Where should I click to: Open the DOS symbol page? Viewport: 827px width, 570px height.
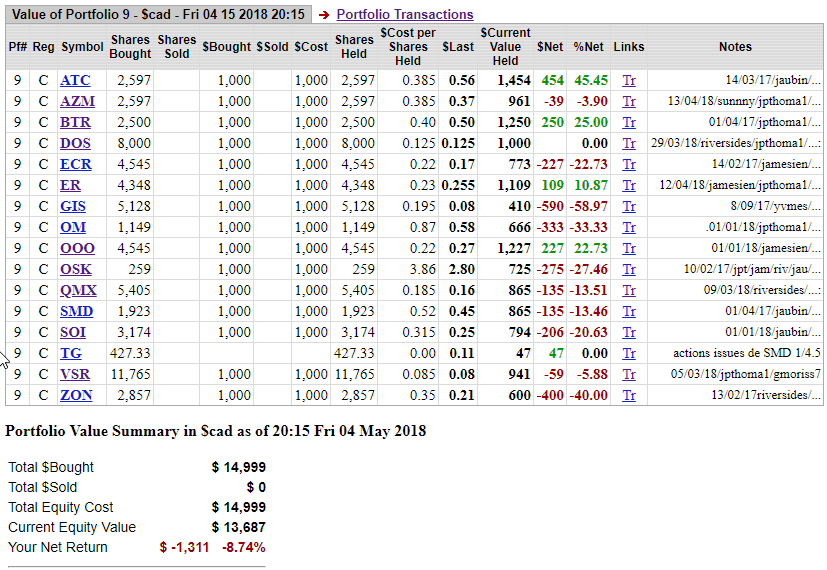coord(76,143)
